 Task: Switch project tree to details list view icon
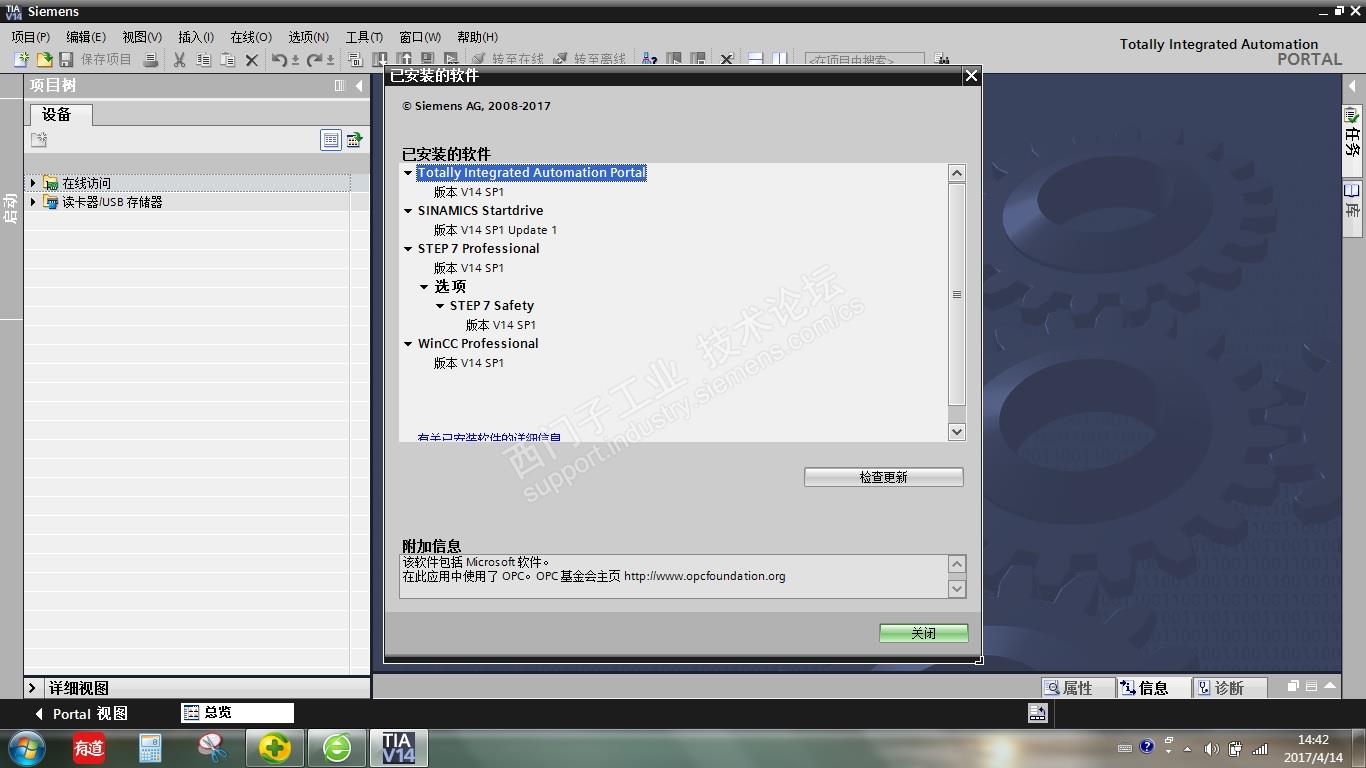(x=331, y=140)
